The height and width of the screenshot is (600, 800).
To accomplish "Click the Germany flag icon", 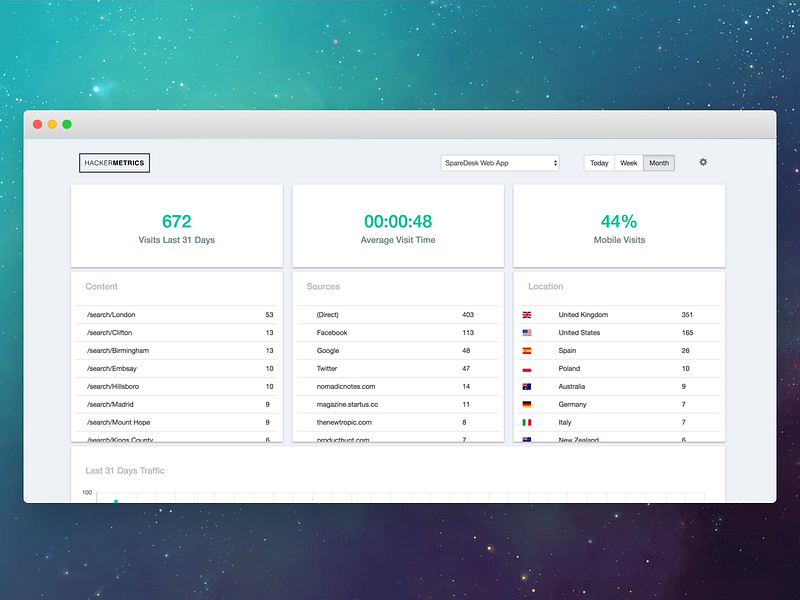I will 526,404.
